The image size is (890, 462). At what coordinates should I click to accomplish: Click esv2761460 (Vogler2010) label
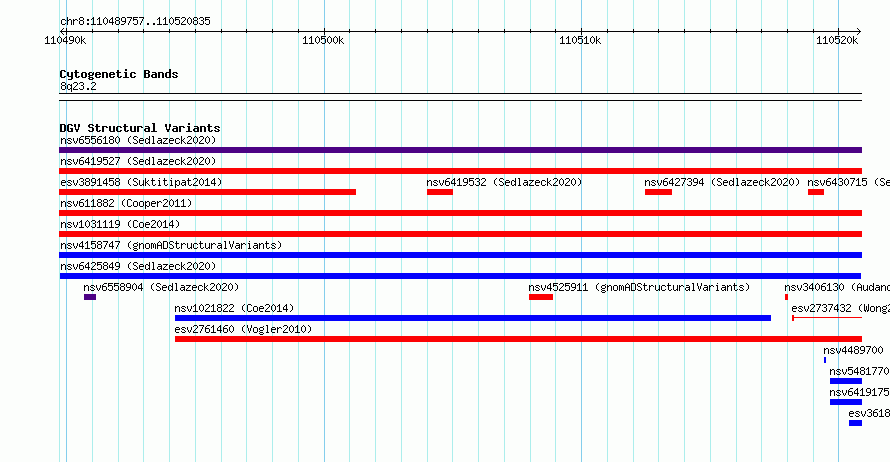tap(243, 329)
